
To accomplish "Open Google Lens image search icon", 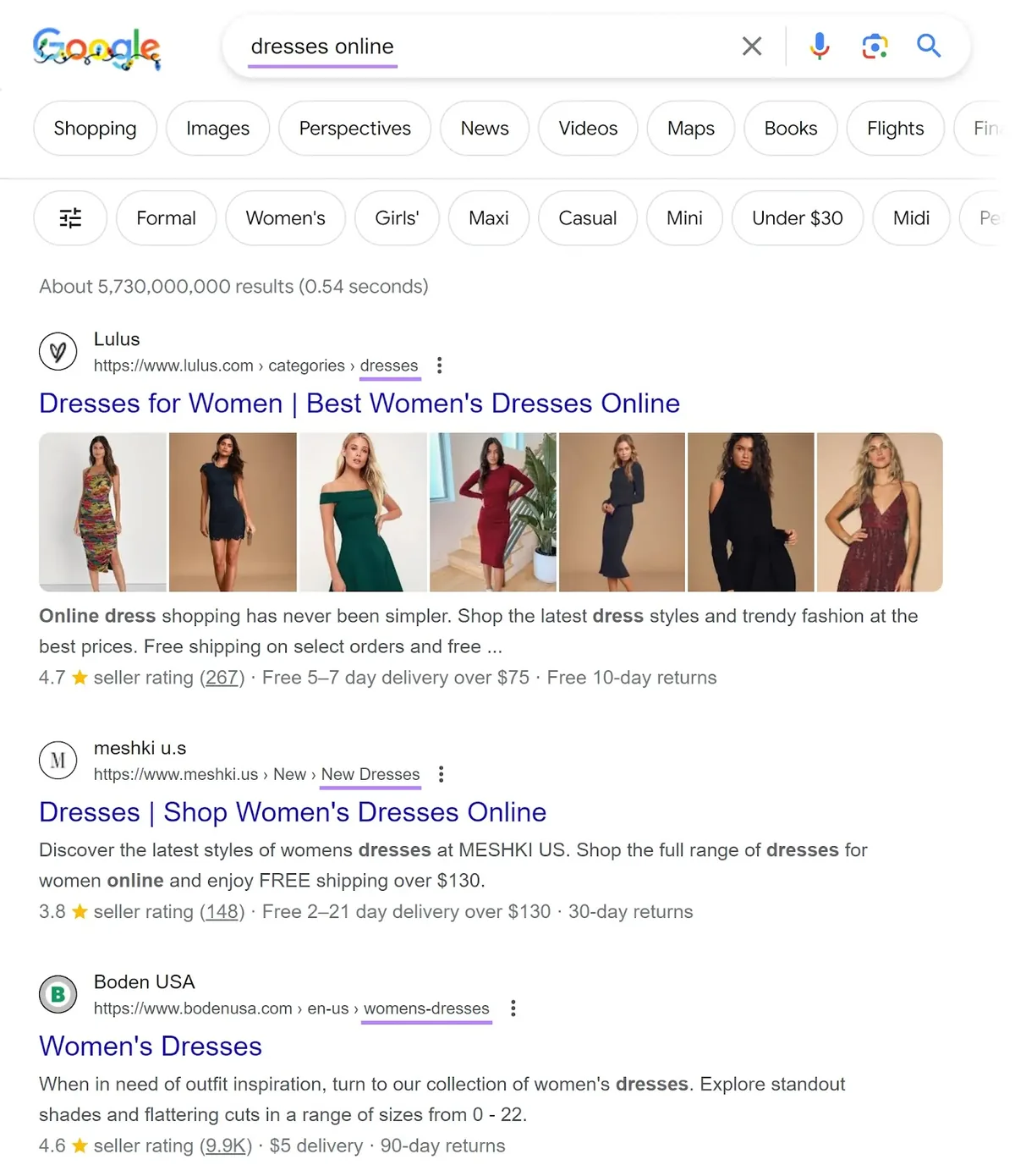I will pos(875,46).
